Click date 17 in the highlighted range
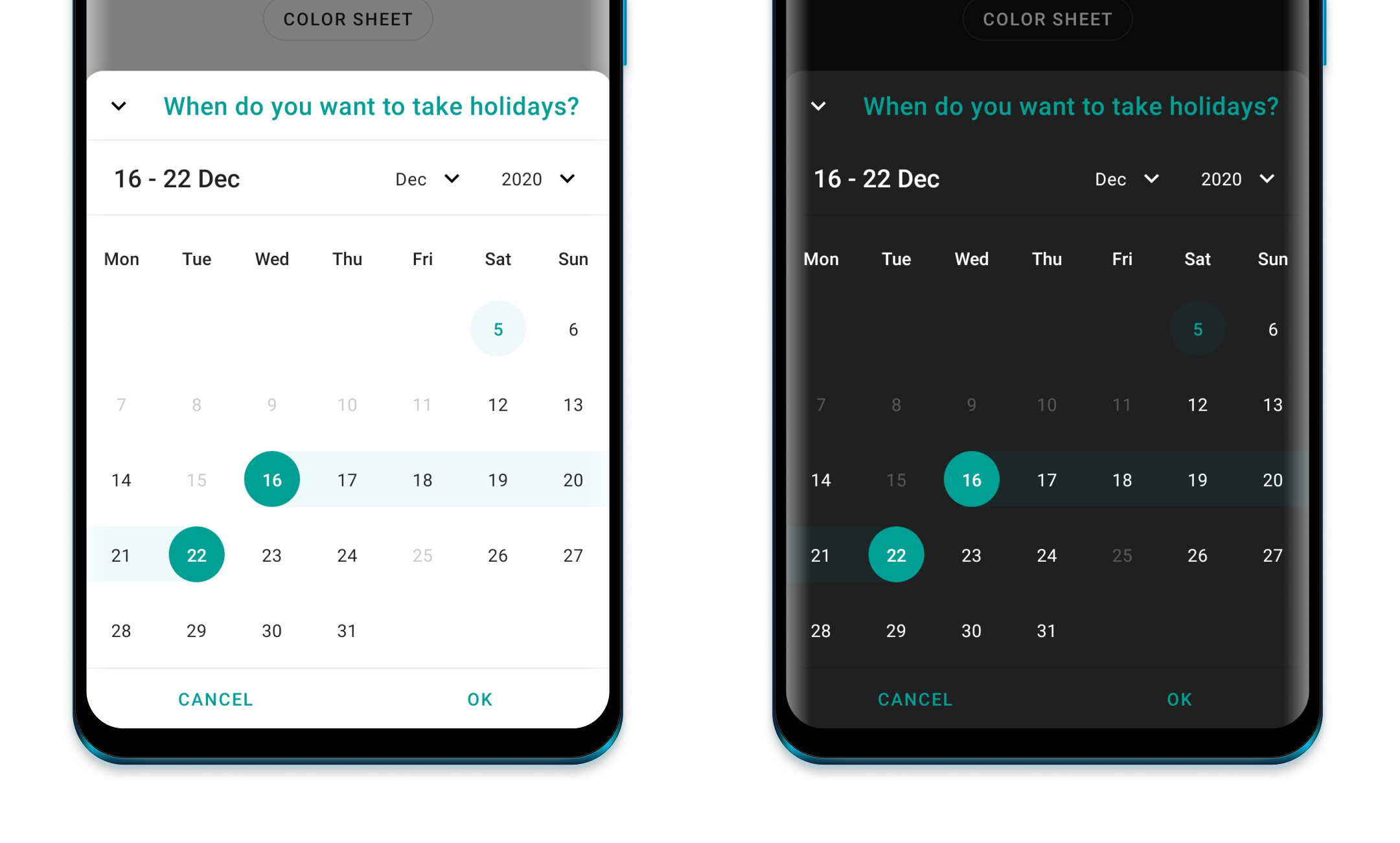This screenshot has height=843, width=1400. (x=346, y=479)
